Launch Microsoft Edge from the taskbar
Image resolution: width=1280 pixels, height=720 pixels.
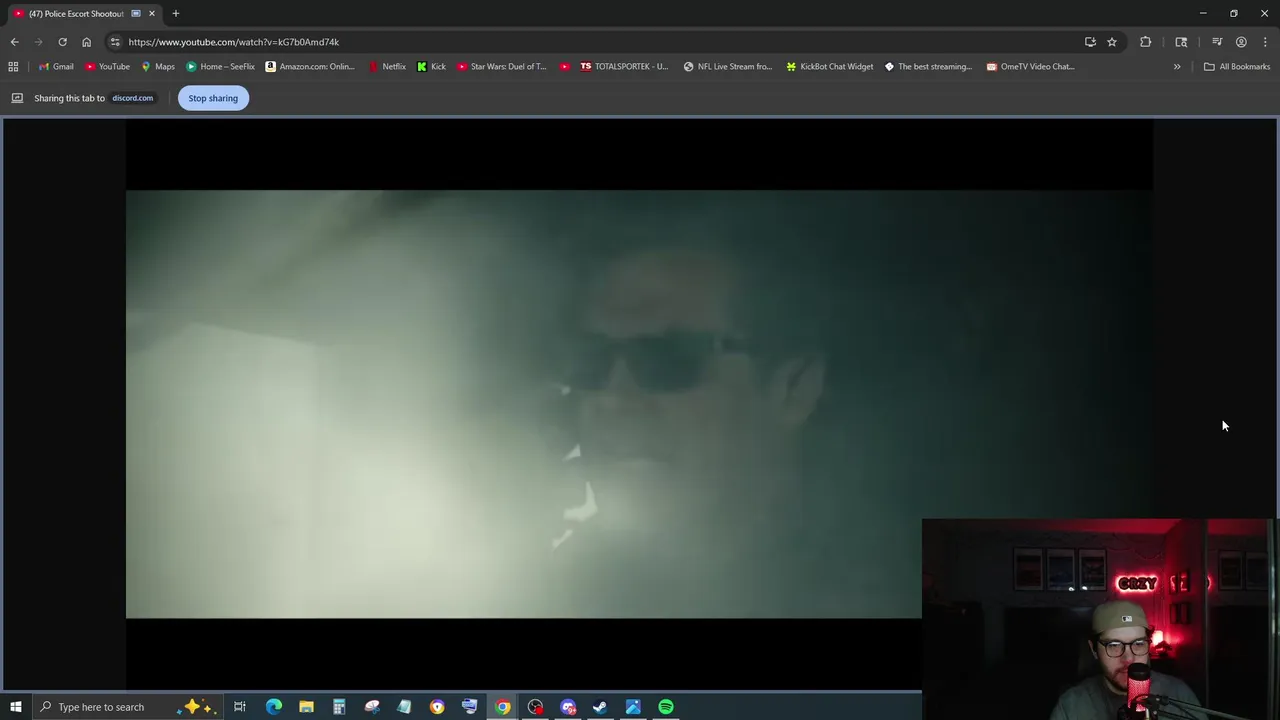[x=273, y=707]
